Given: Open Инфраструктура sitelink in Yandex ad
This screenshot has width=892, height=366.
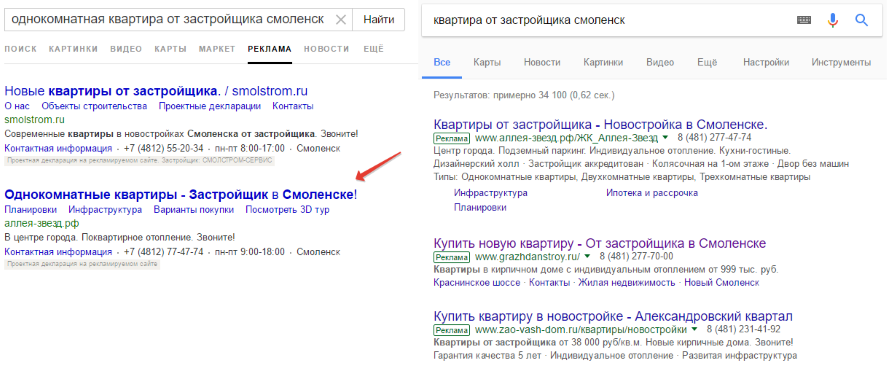Looking at the screenshot, I should click(x=105, y=209).
